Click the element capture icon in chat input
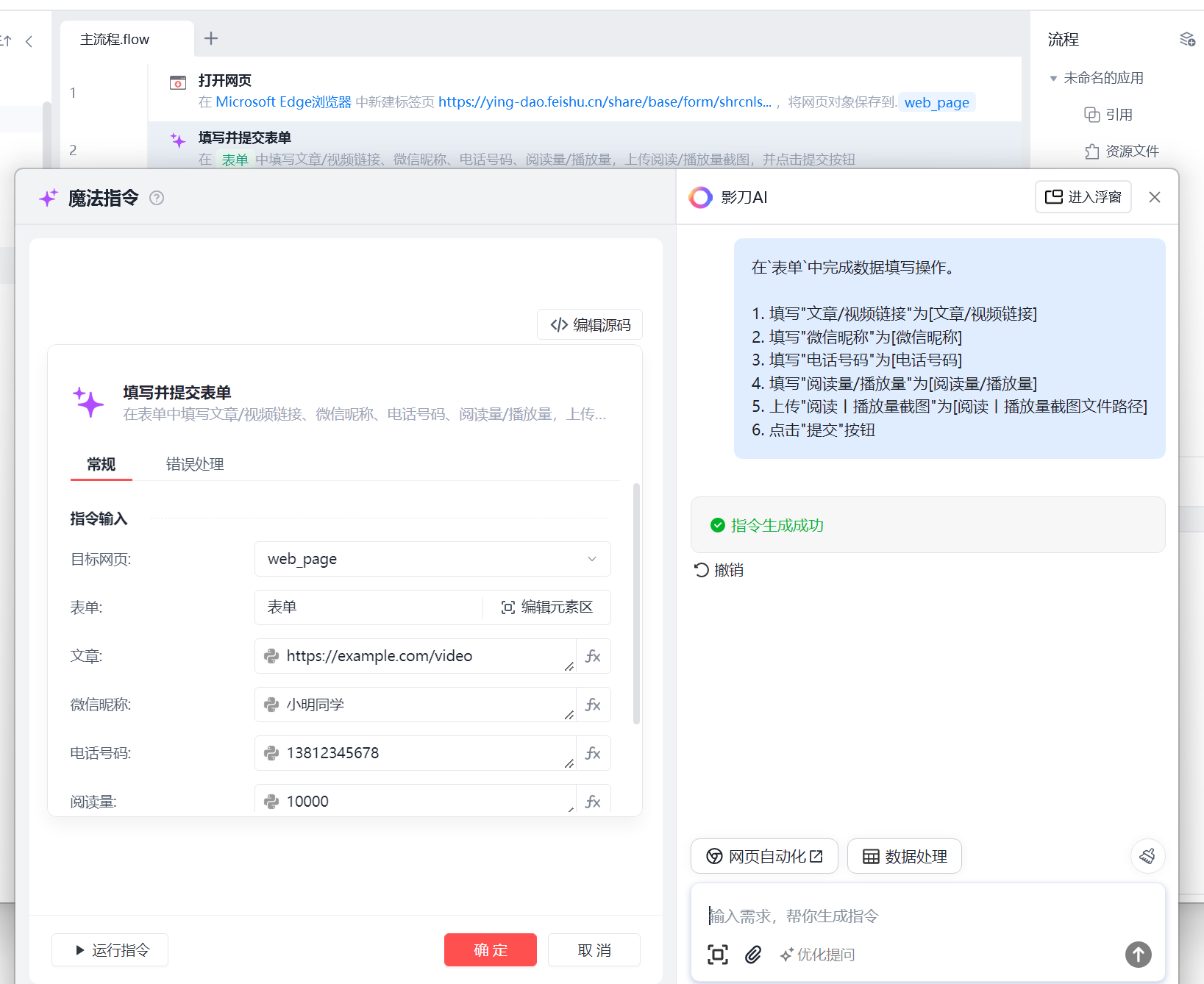 point(718,955)
